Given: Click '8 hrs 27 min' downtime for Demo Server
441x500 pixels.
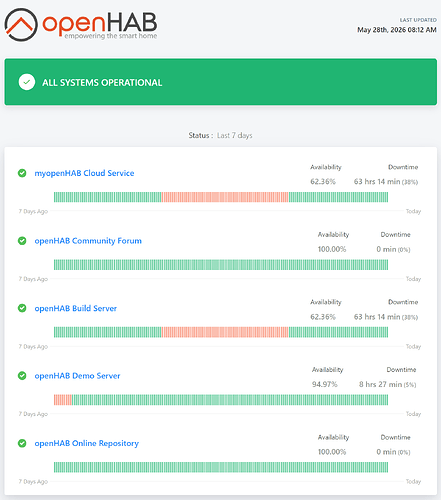Looking at the screenshot, I should coord(380,384).
